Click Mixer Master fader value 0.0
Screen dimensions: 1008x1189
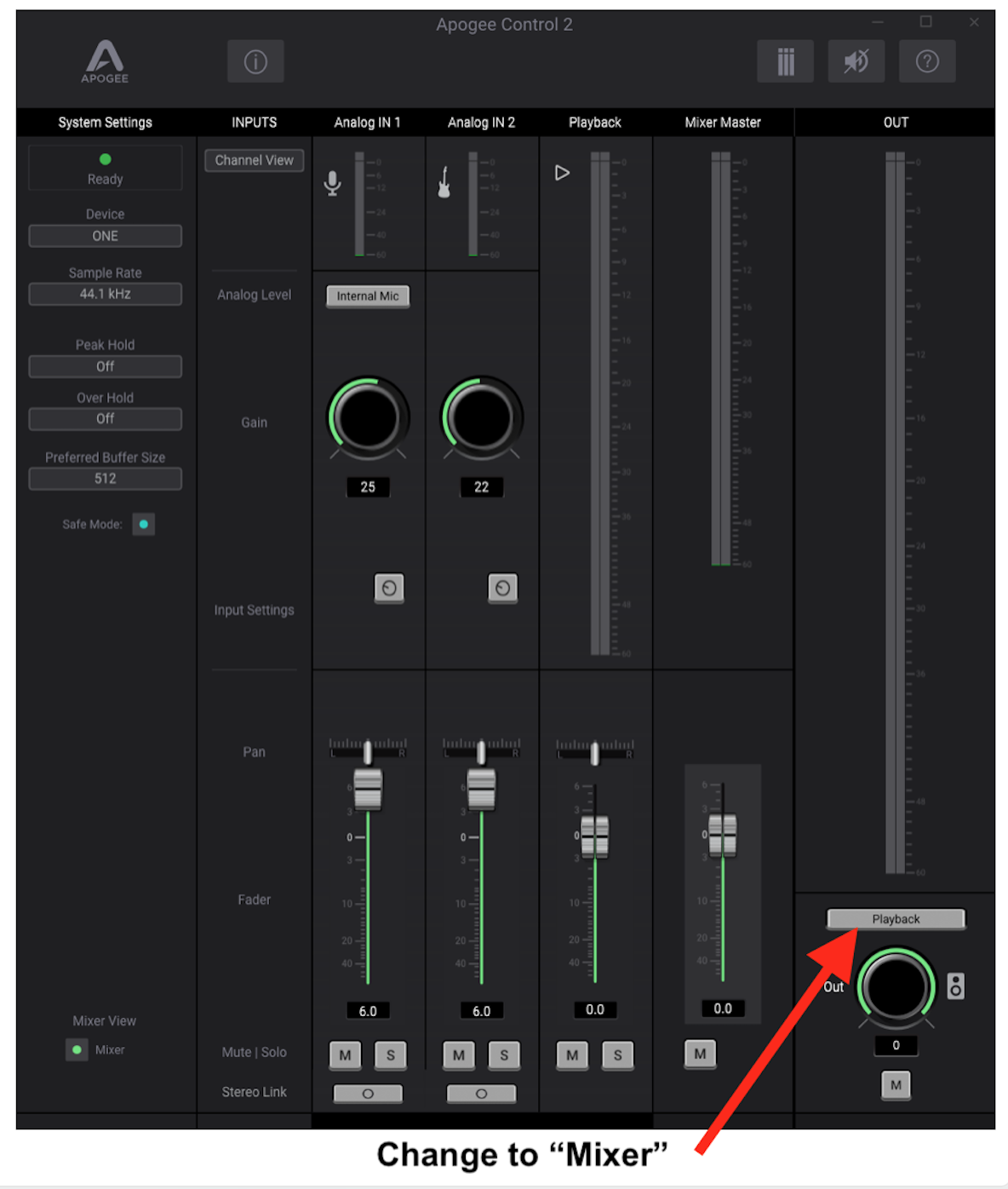click(x=723, y=1008)
